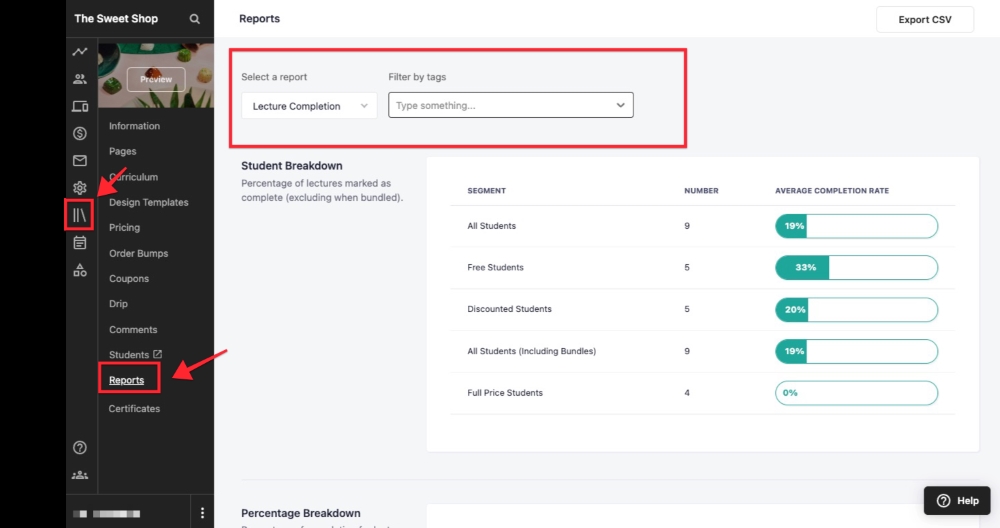Open the Digital downloads shapes icon
The image size is (1000, 528).
tap(80, 270)
